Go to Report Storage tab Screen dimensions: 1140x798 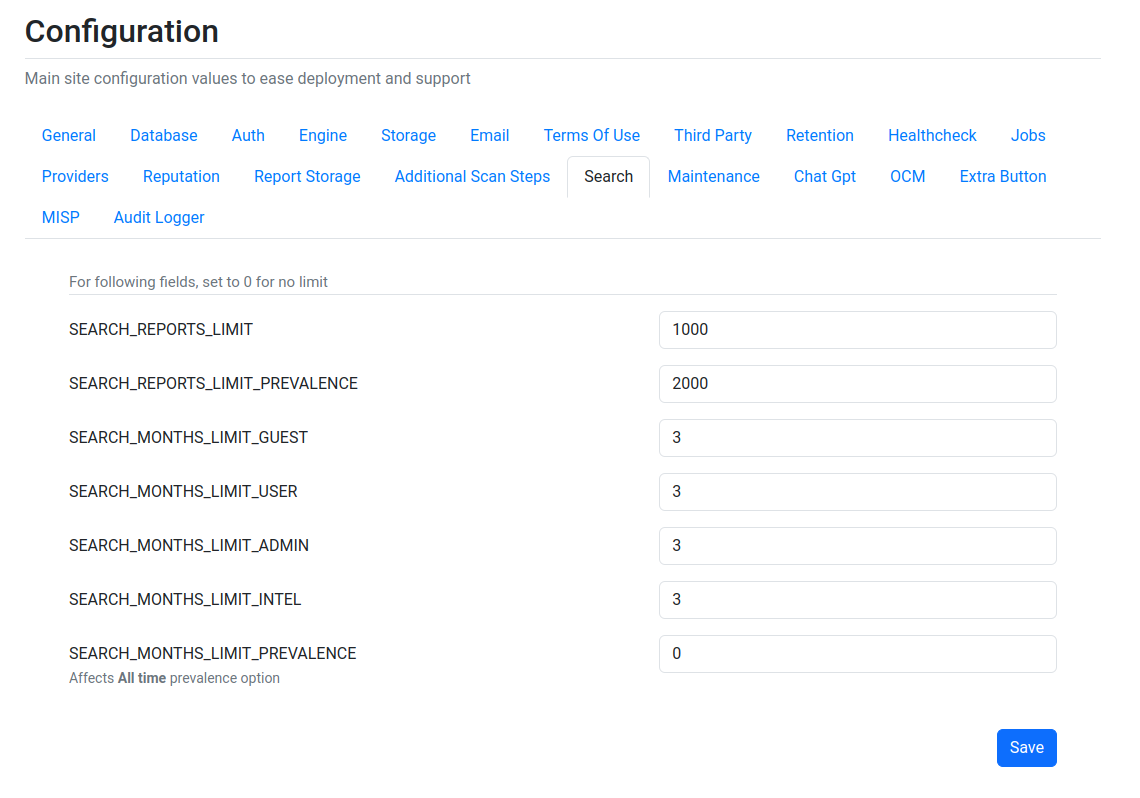(307, 177)
